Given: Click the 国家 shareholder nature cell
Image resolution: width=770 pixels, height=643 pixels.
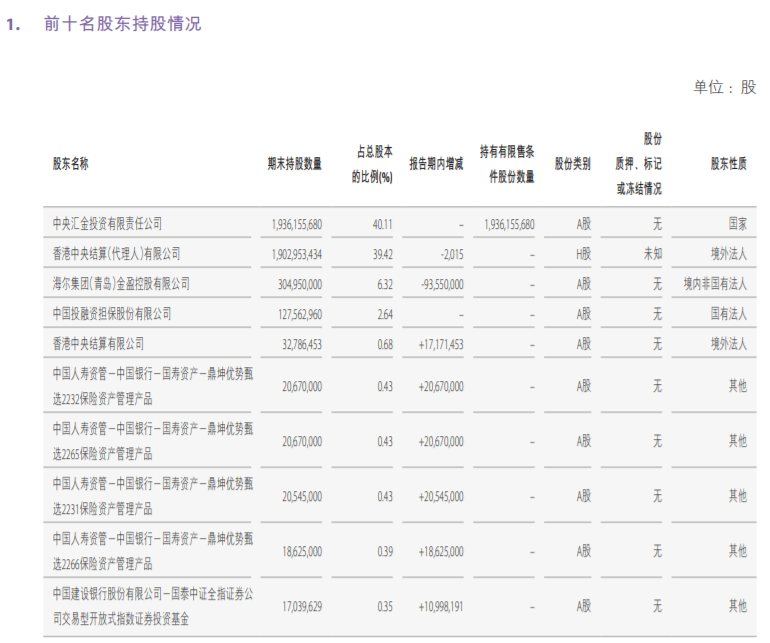Looking at the screenshot, I should point(737,224).
